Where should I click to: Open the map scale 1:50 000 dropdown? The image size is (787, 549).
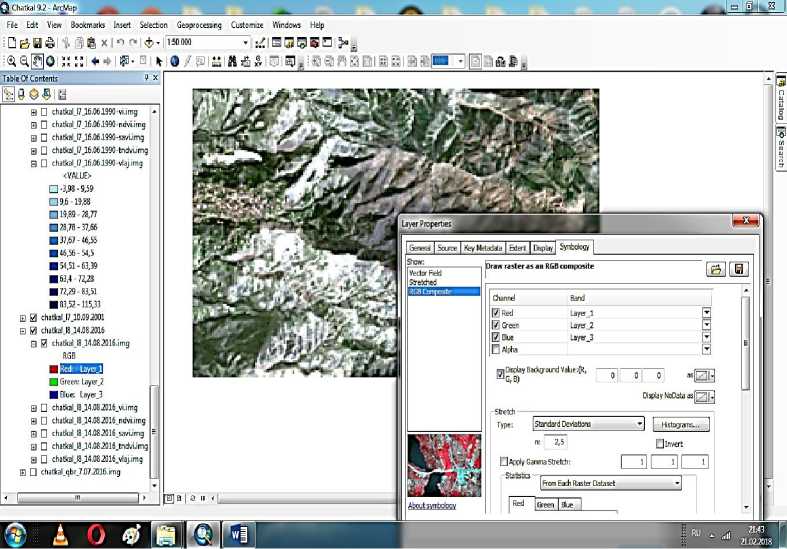(245, 43)
